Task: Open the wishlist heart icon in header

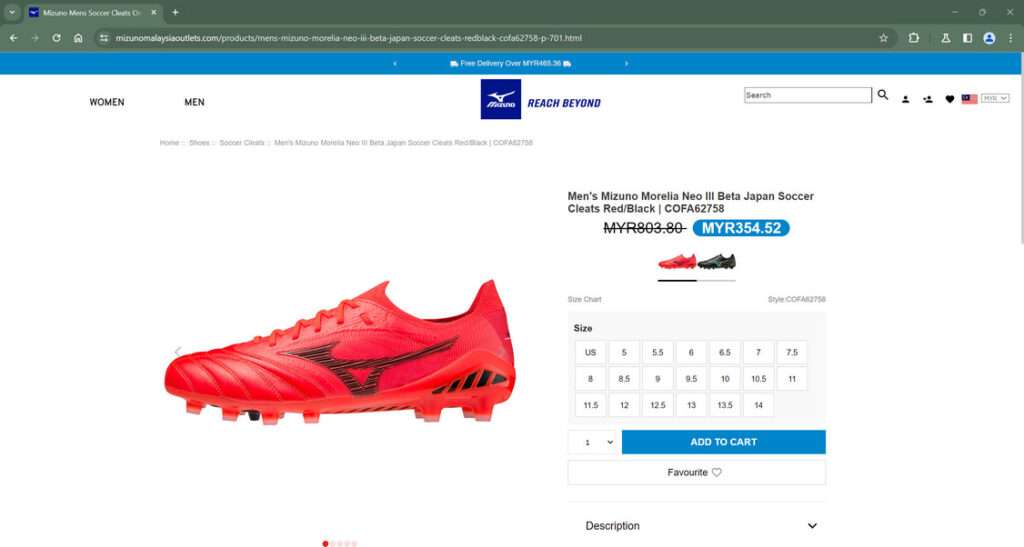Action: pyautogui.click(x=950, y=99)
